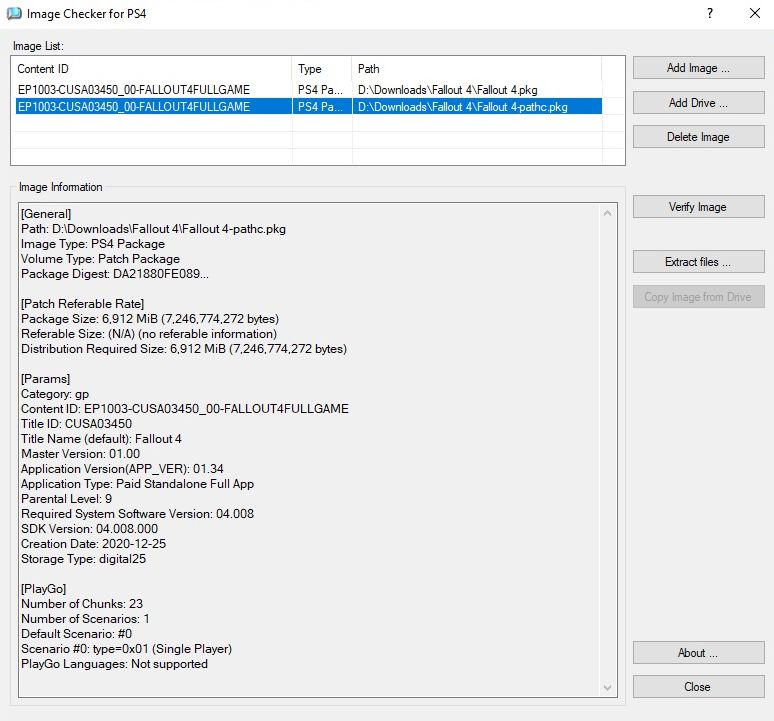
Task: Click the Category: gp line
Action: [55, 394]
